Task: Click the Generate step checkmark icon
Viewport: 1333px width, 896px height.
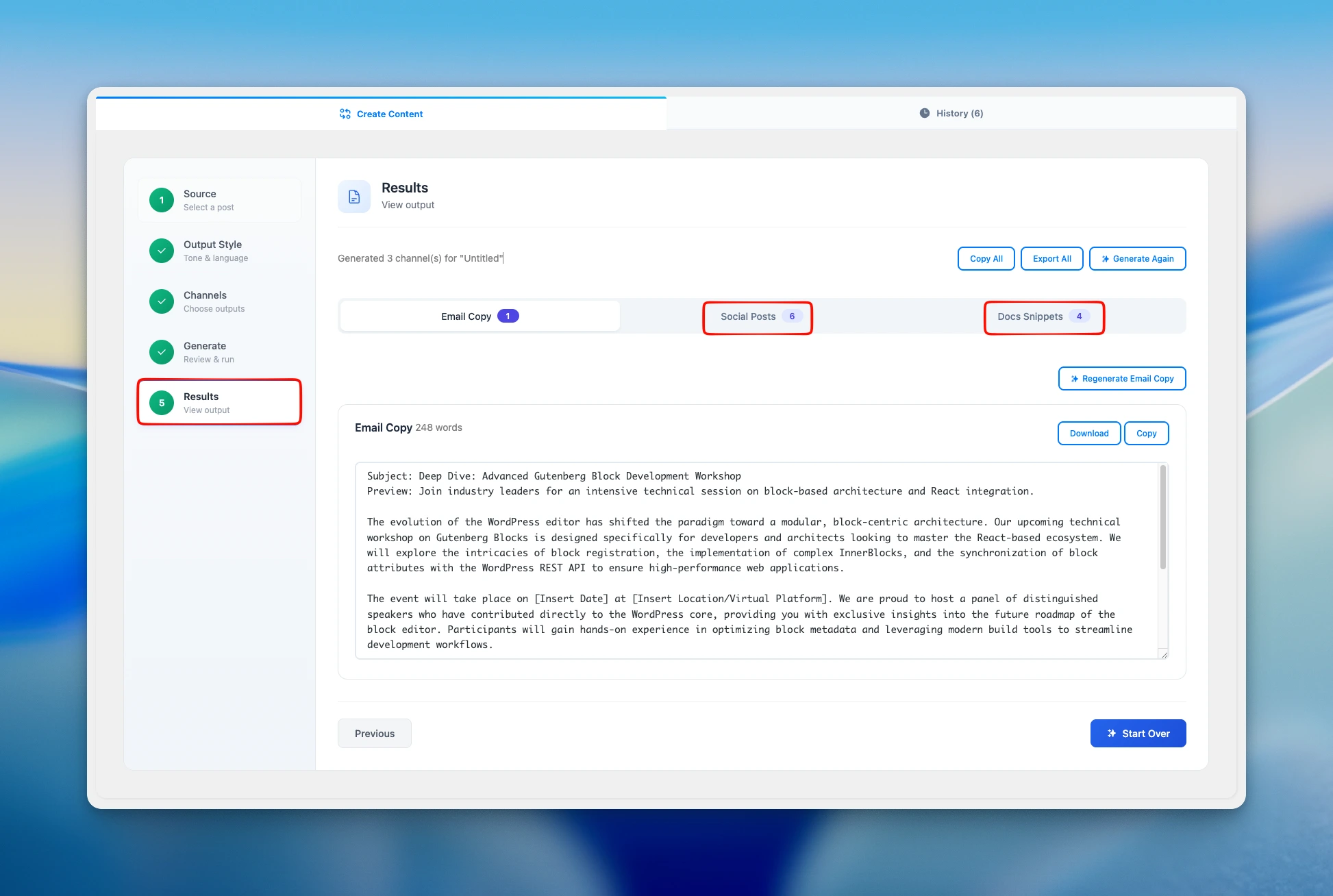Action: 162,352
